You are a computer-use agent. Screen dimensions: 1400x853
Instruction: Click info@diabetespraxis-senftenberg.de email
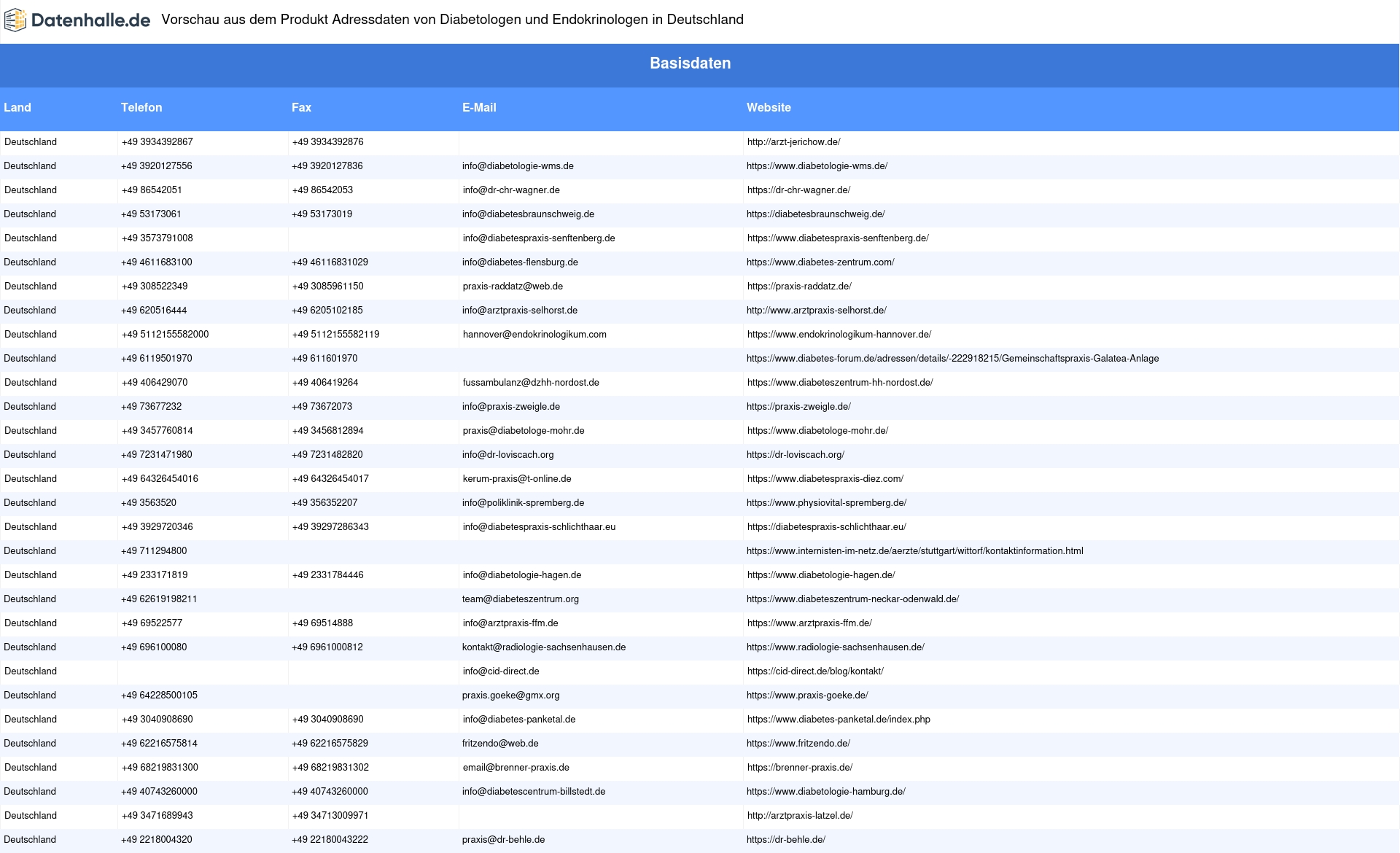(539, 238)
